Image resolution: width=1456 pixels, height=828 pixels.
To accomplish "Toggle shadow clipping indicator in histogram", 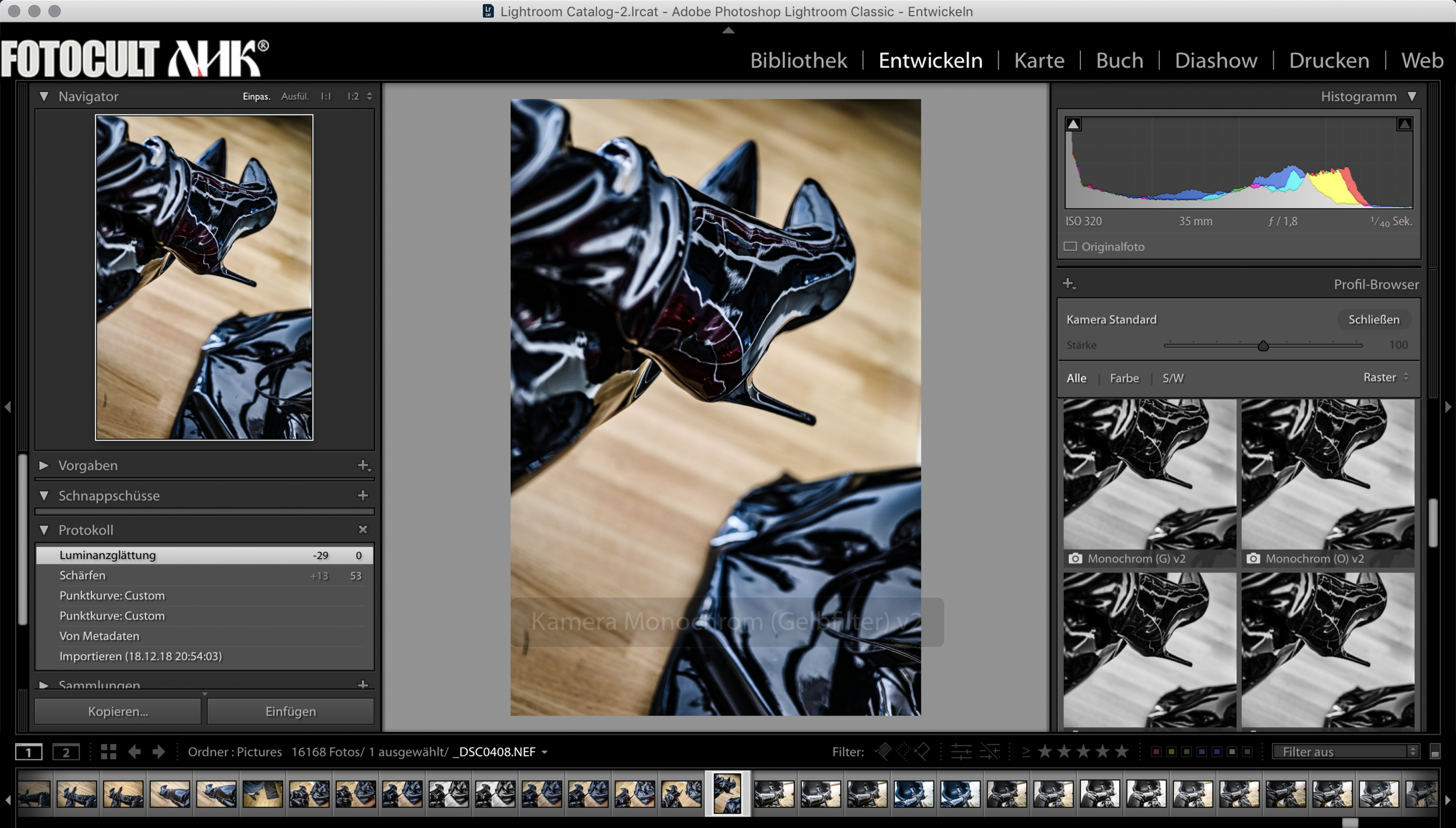I will click(1073, 124).
